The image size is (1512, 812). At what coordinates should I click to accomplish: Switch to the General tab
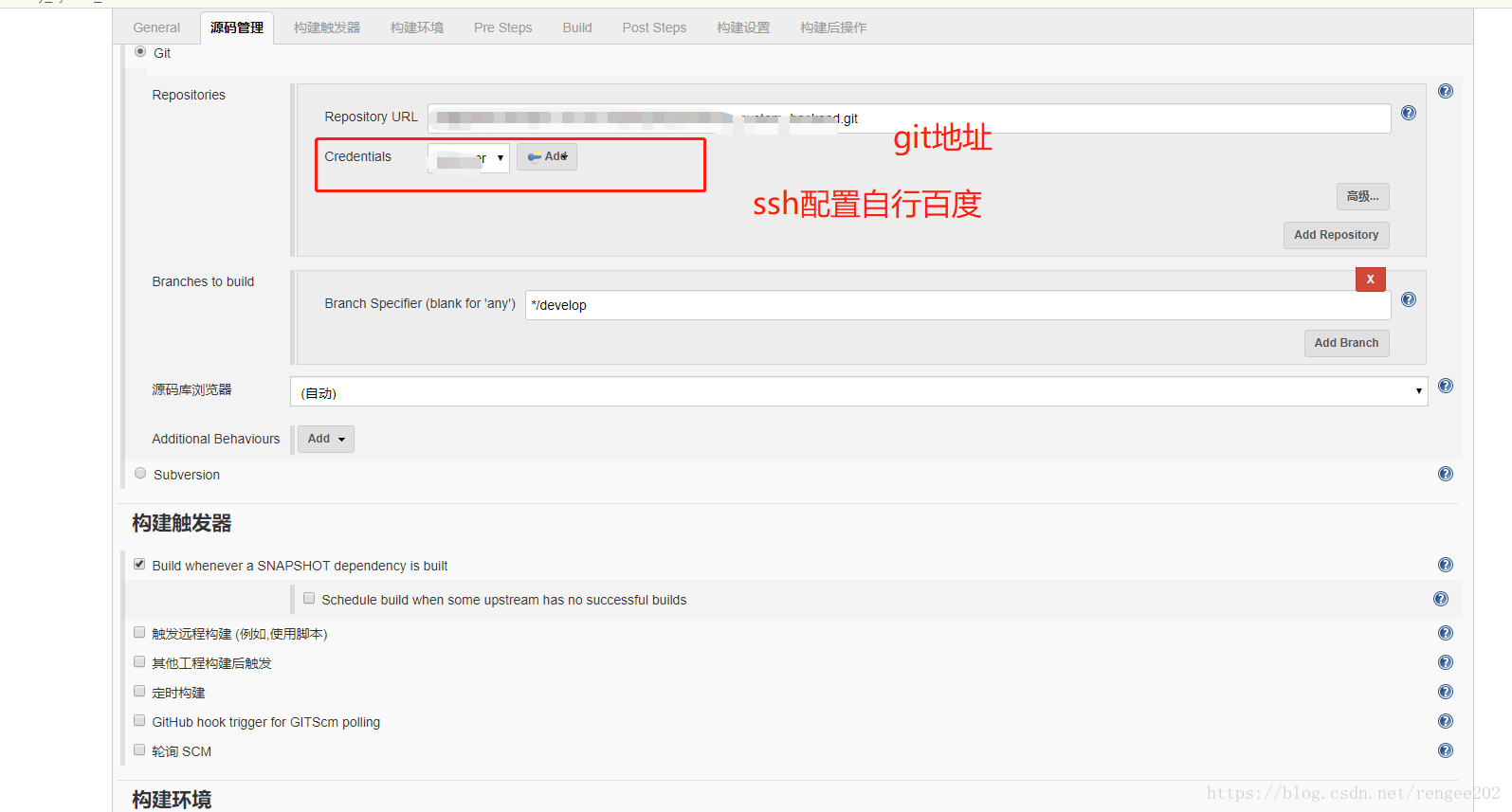tap(156, 27)
